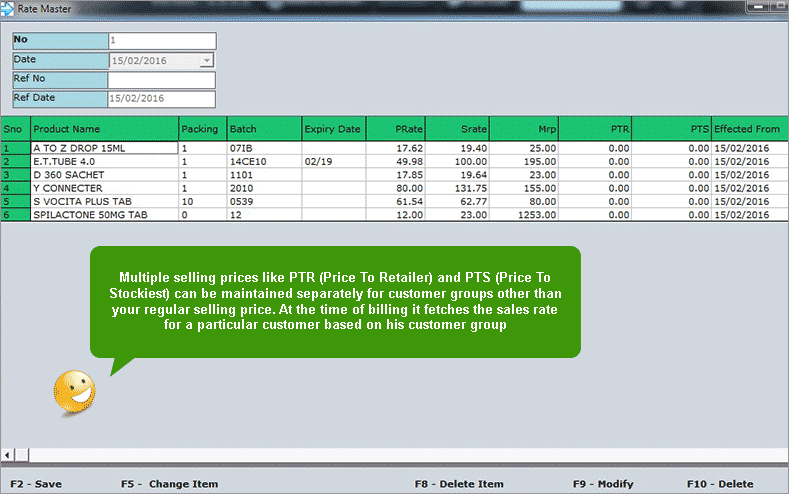Click PTR cell of Y CONNECTER row
This screenshot has height=494, width=789.
point(595,188)
